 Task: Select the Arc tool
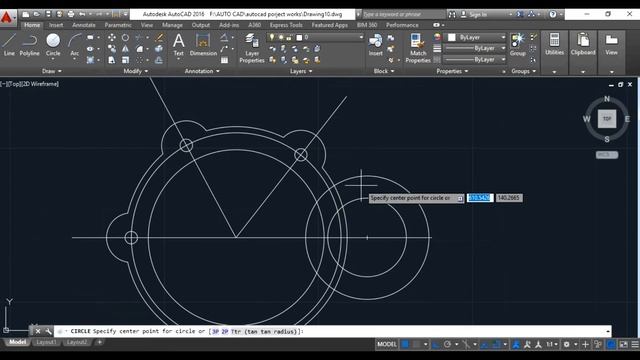pyautogui.click(x=74, y=44)
